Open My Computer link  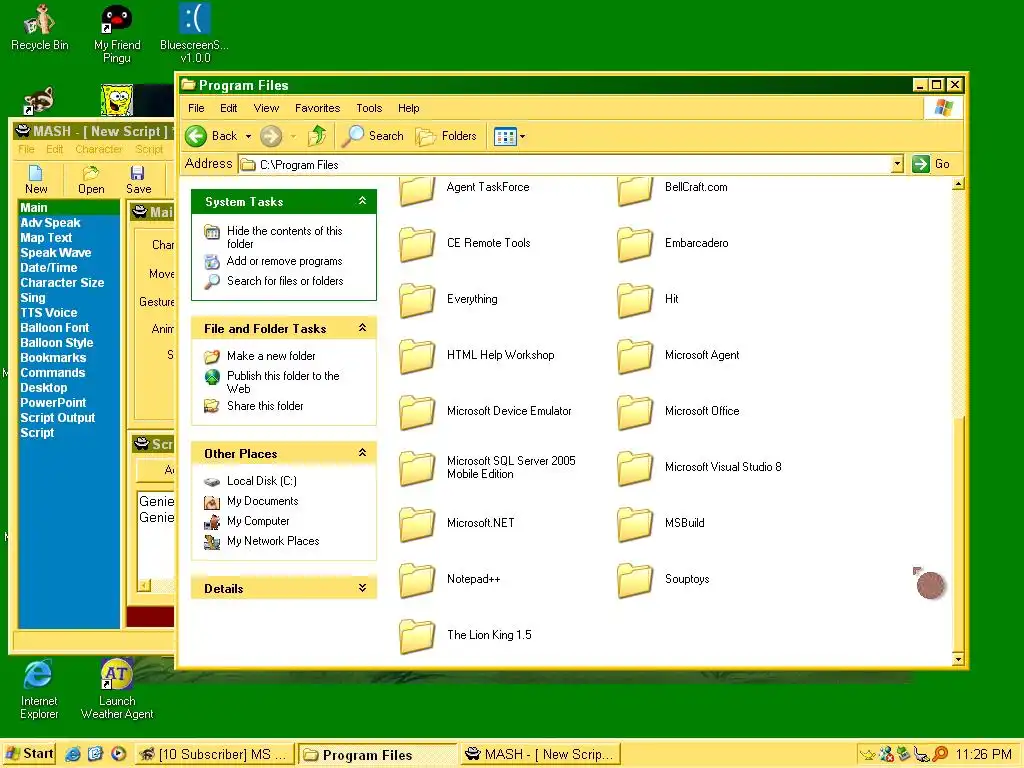tap(258, 521)
